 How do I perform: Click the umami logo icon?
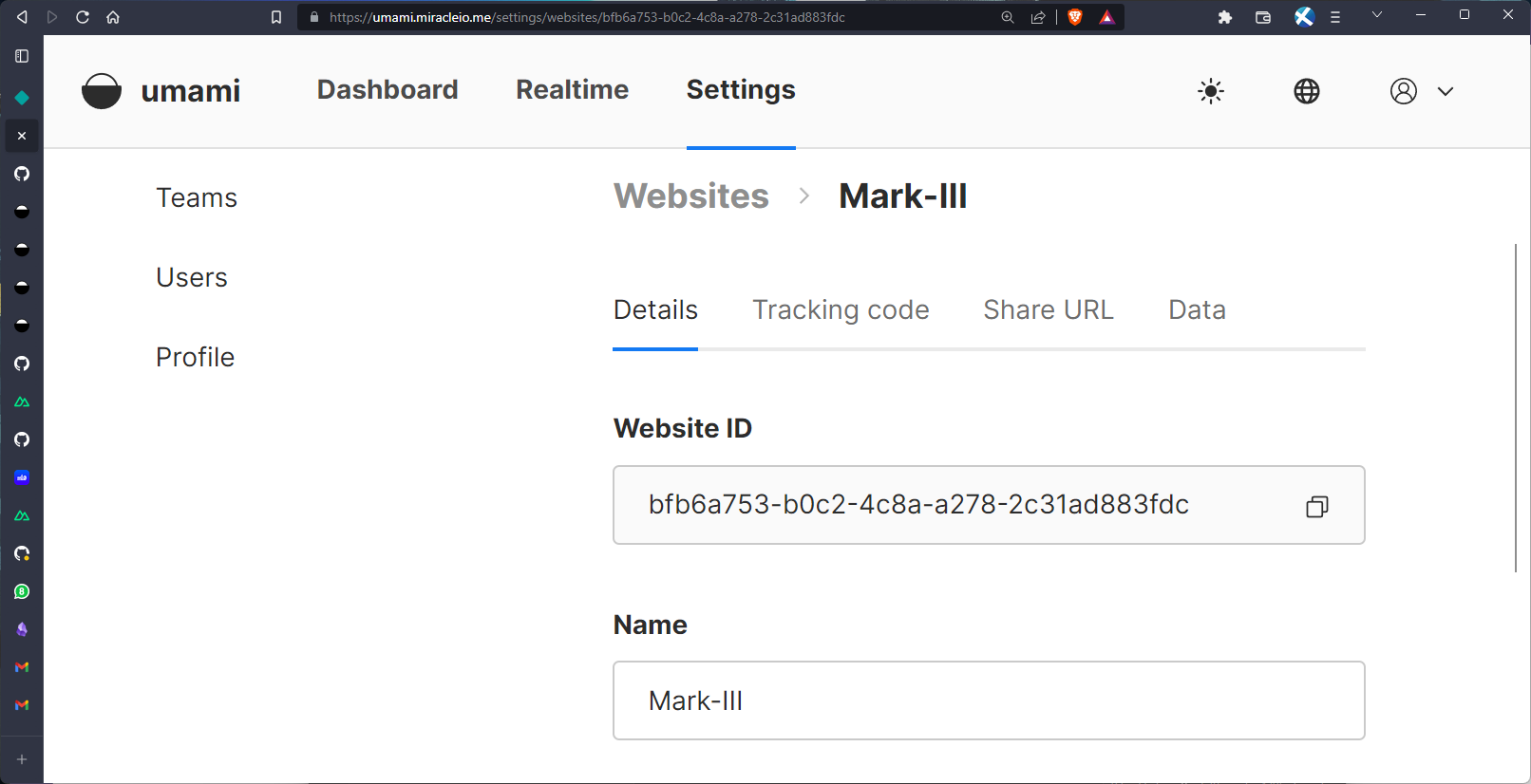click(102, 91)
